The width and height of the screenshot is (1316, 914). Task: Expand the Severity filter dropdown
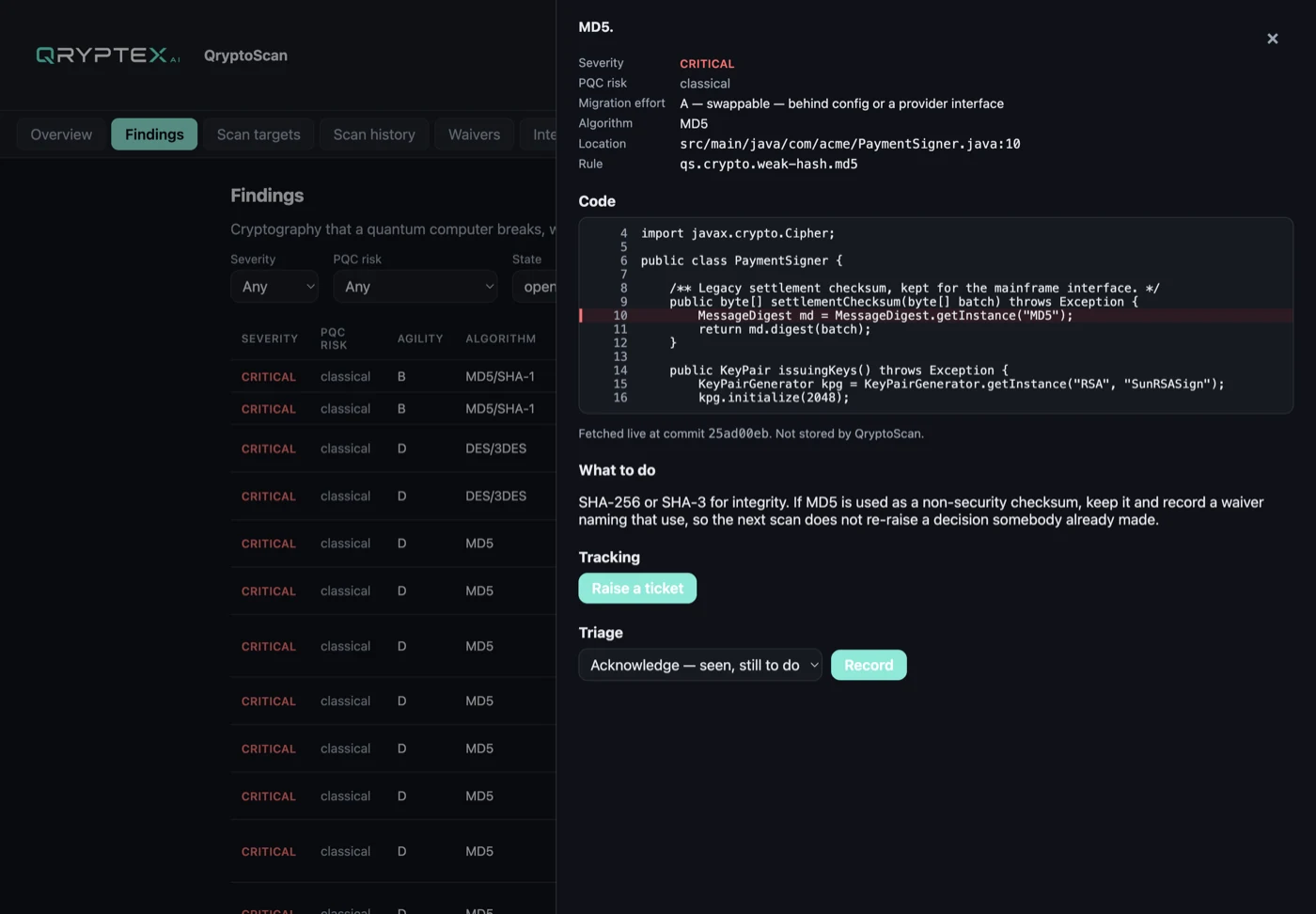click(x=274, y=287)
